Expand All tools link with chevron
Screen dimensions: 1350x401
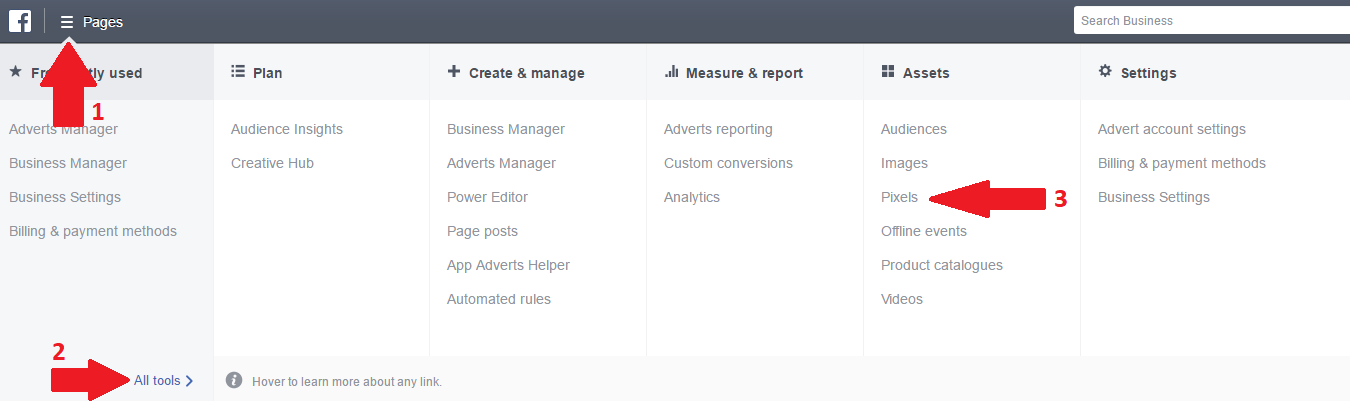click(163, 380)
